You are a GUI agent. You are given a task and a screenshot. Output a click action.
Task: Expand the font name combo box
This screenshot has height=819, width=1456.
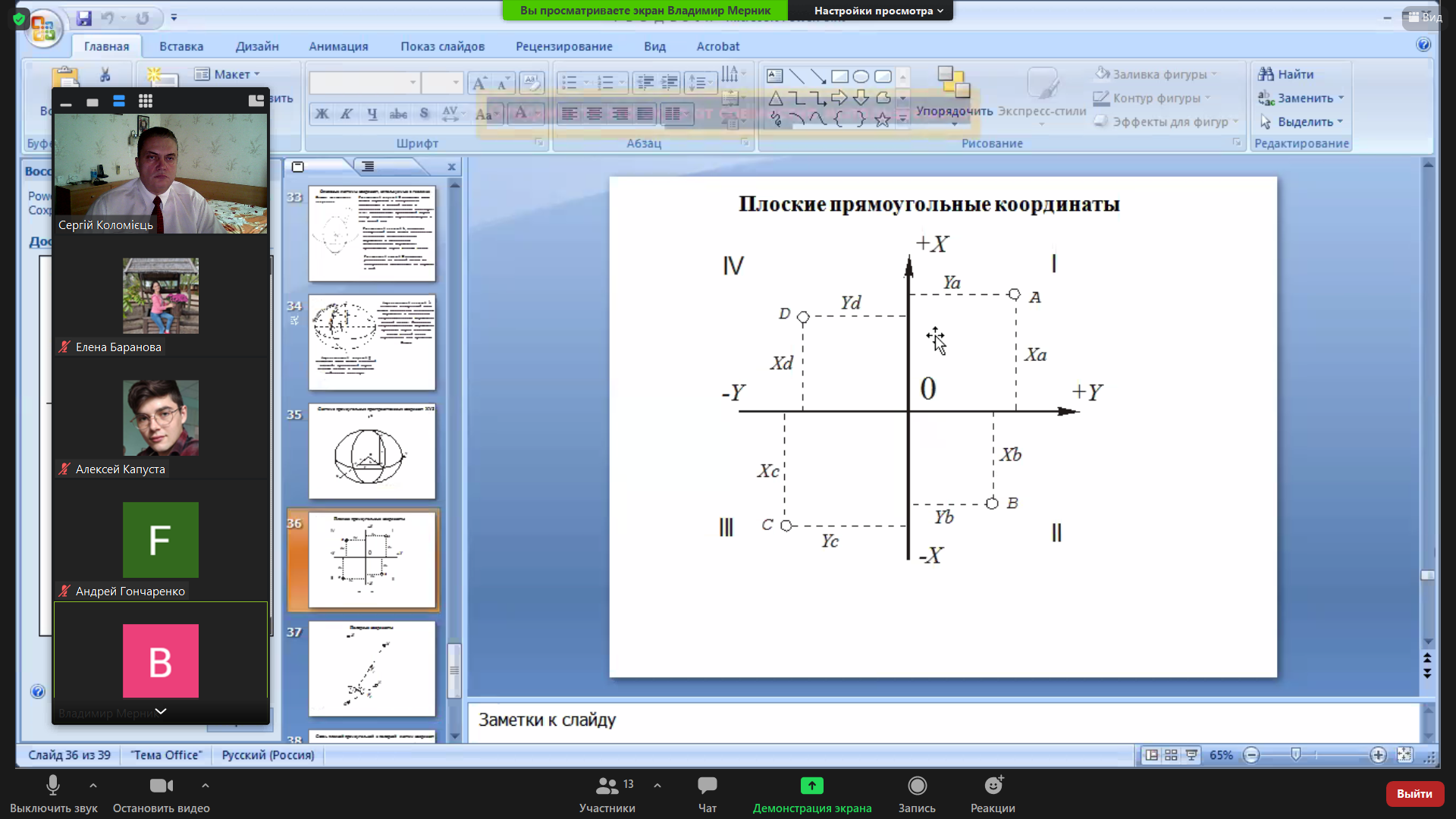(413, 82)
